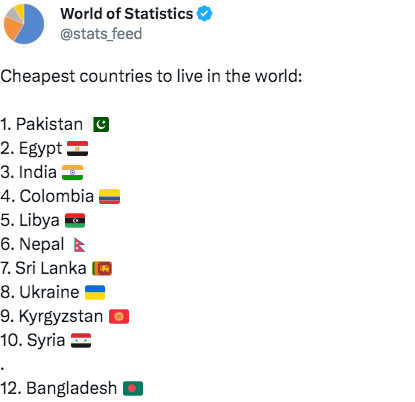This screenshot has height=402, width=415.
Task: Click the @stats_feed handle
Action: pyautogui.click(x=101, y=34)
